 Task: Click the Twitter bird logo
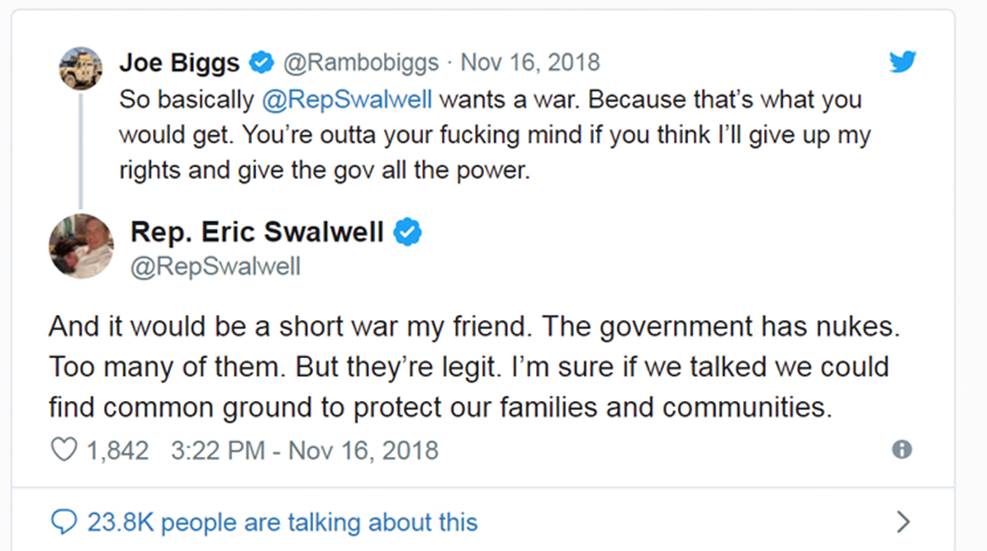[902, 62]
